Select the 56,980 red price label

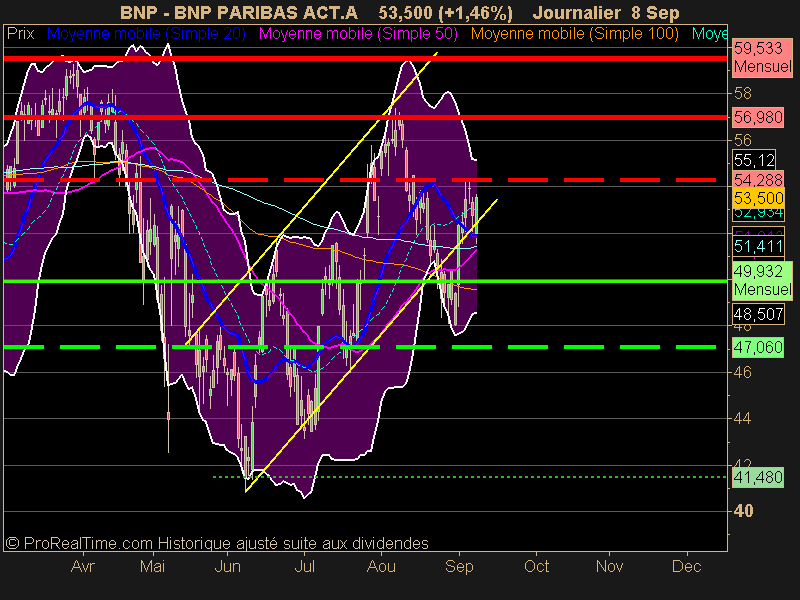758,117
